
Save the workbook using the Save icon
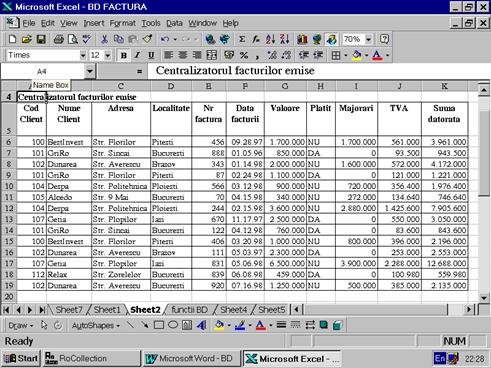coord(41,39)
